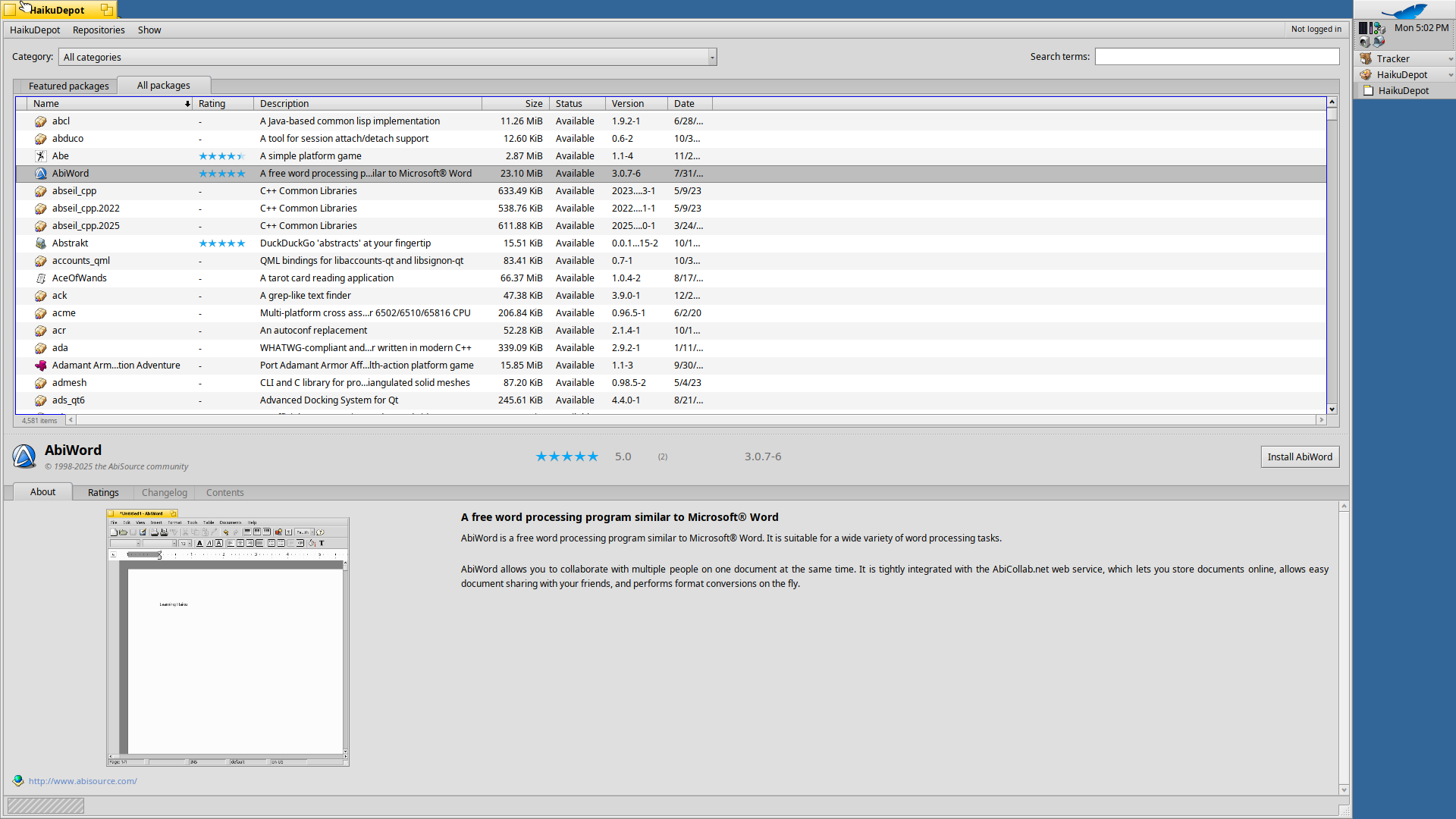This screenshot has height=819, width=1456.
Task: Click the HaikuDepot app icon in Deskbar
Action: (x=1366, y=74)
